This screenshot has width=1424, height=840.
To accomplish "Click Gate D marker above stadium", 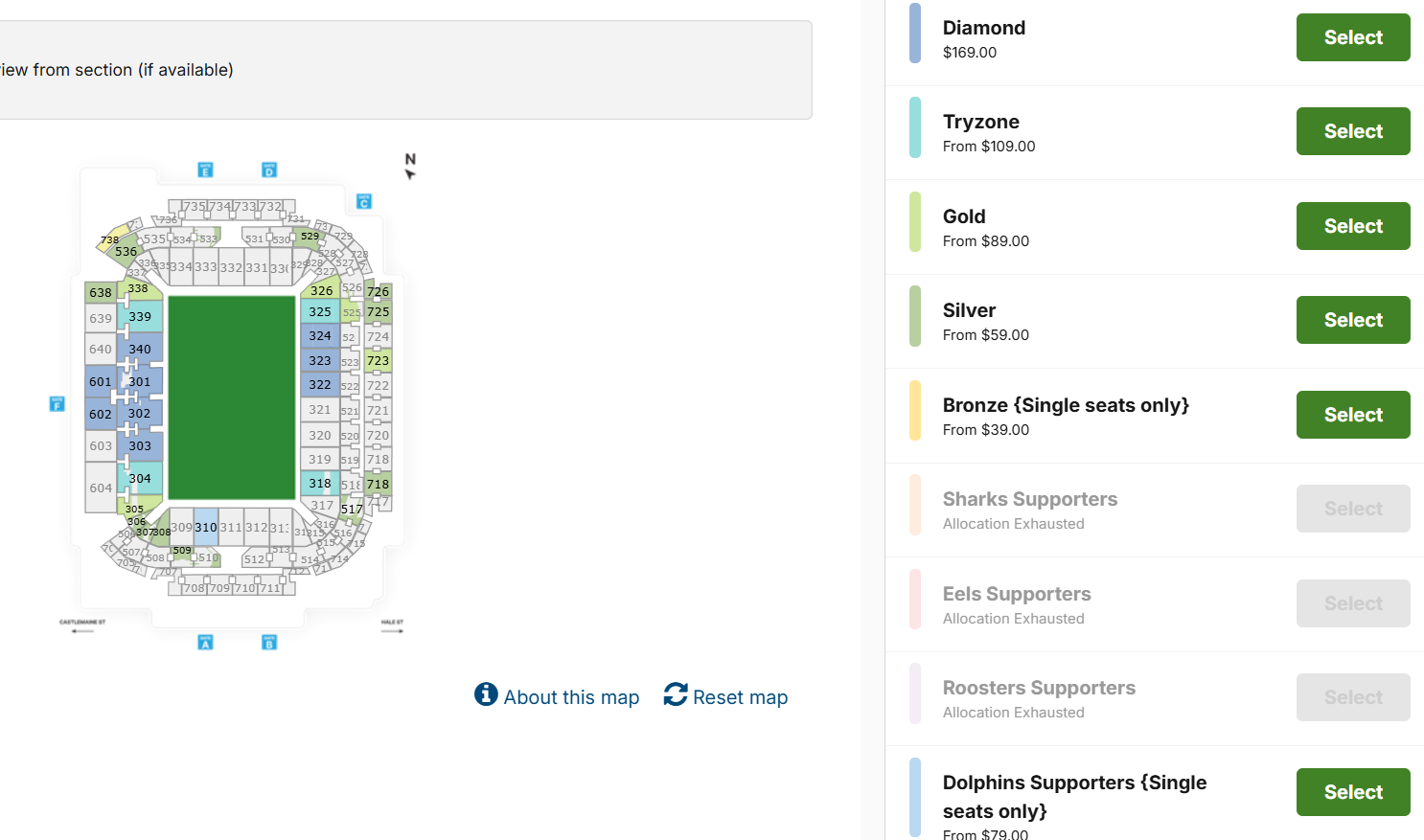I will (x=269, y=170).
